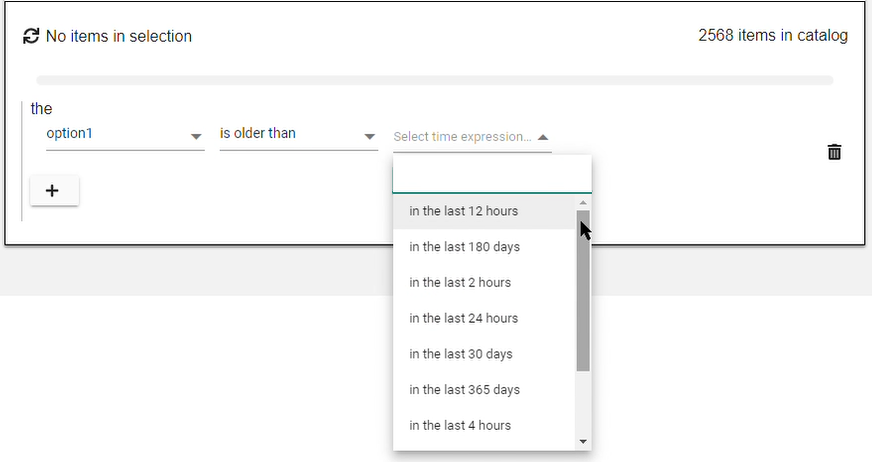Select 'in the last 180 days'

pos(465,247)
